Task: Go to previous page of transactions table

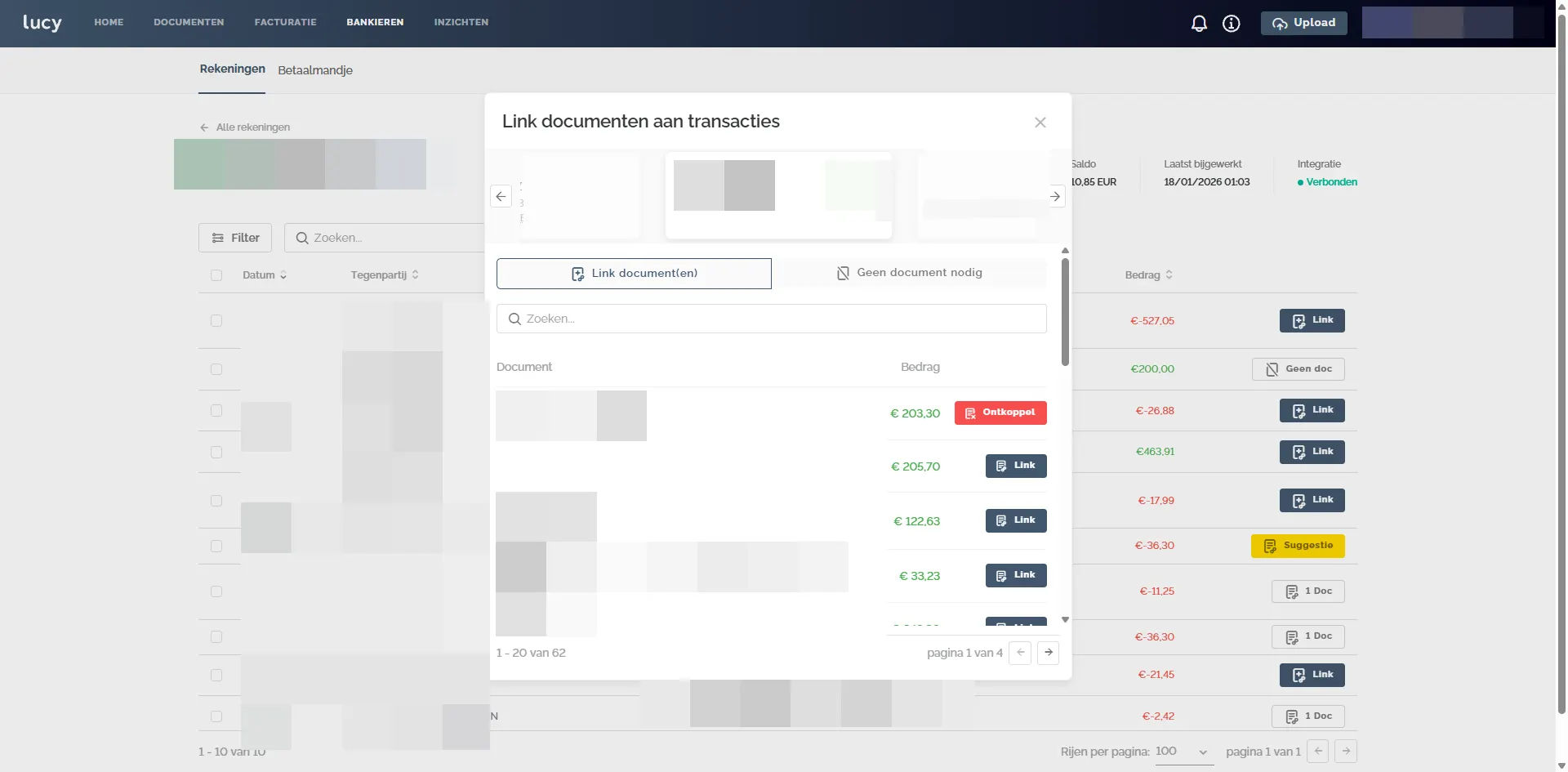Action: tap(1318, 752)
